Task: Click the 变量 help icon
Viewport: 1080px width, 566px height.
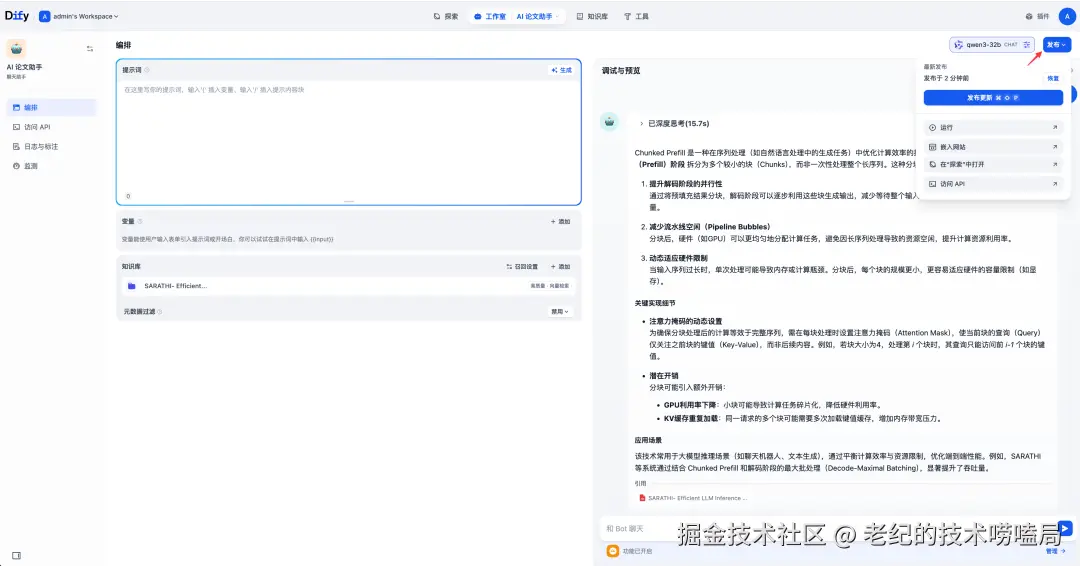Action: 140,221
